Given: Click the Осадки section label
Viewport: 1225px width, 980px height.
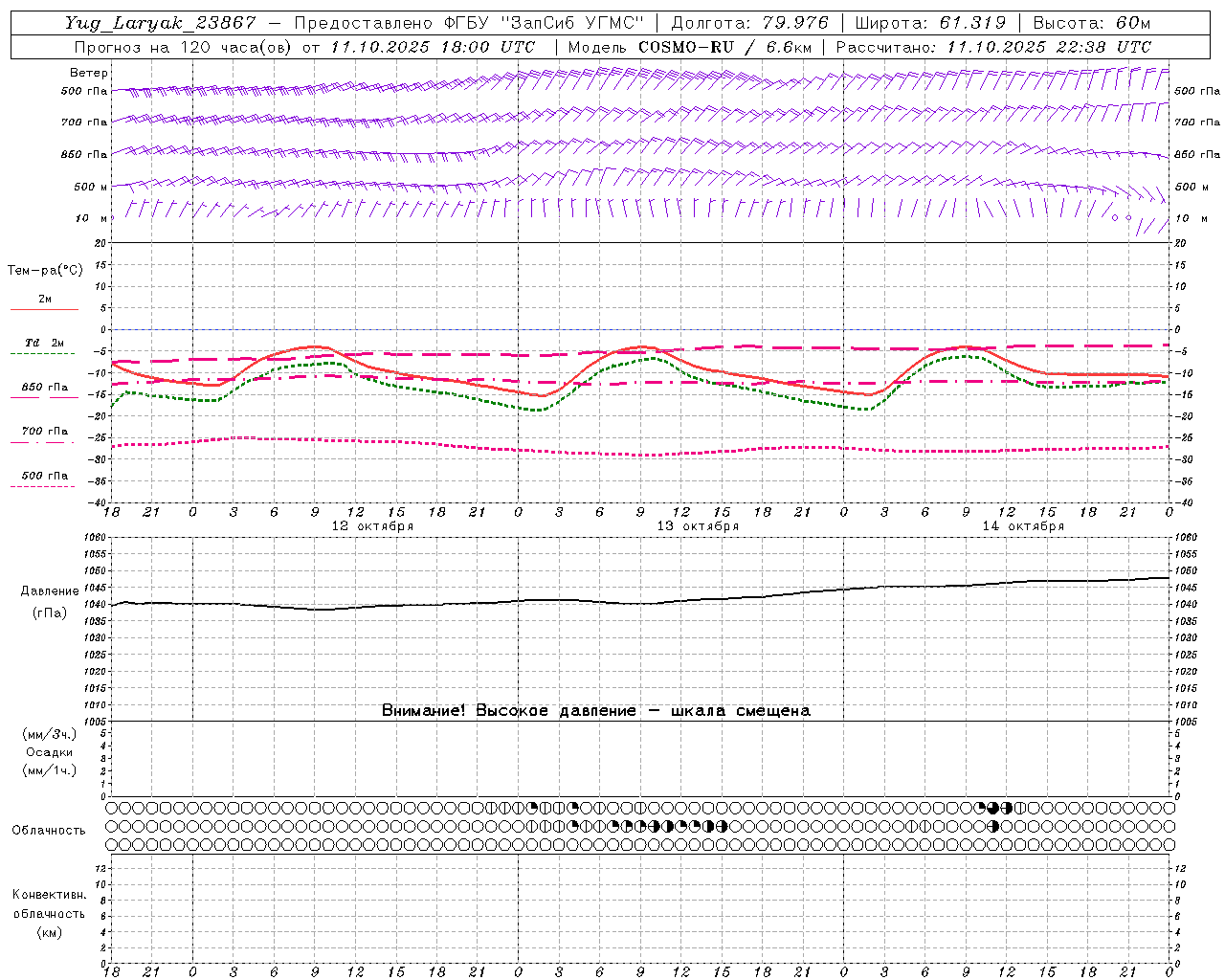Looking at the screenshot, I should pos(49,752).
